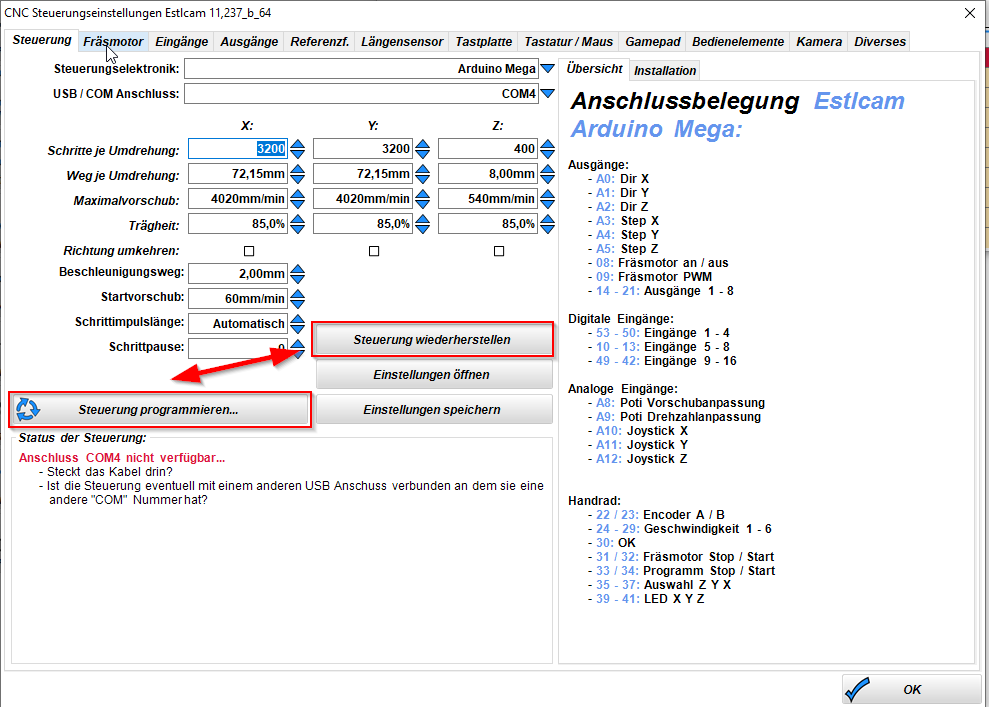Click the spinner arrows for Beschleunigungsweg
Screen dimensions: 989x707
[x=298, y=274]
